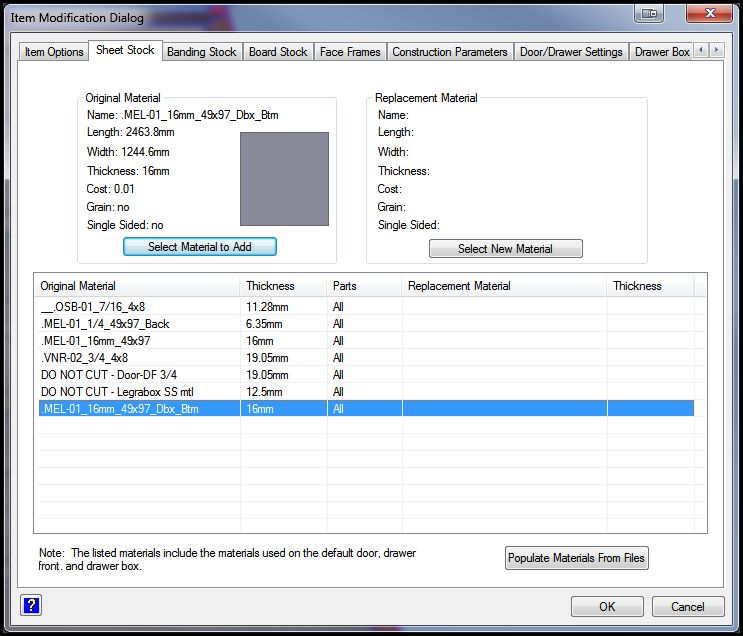Switch to the Banding Stock tab
The height and width of the screenshot is (636, 743).
(201, 52)
